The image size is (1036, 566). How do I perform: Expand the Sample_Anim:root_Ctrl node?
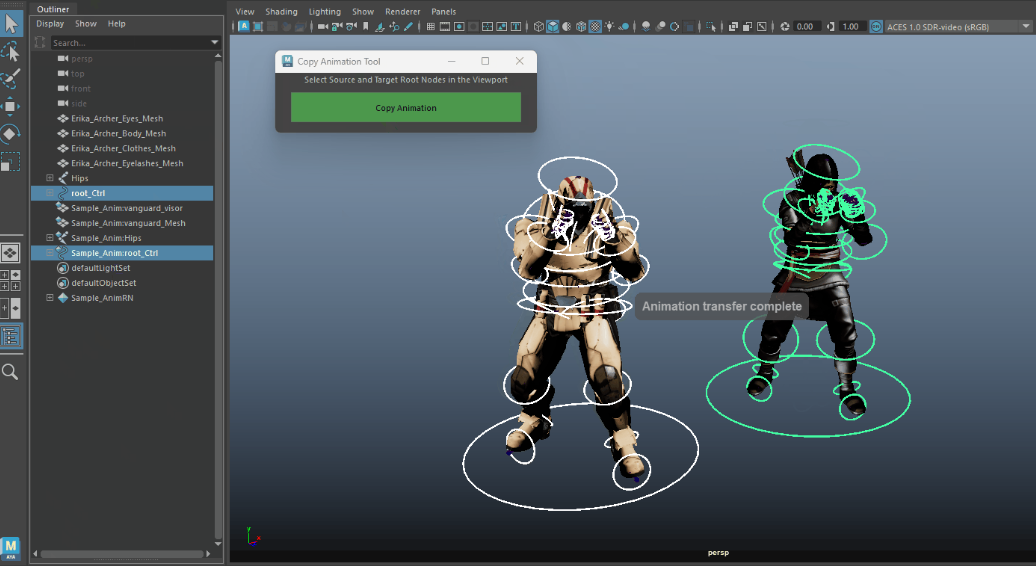click(50, 253)
